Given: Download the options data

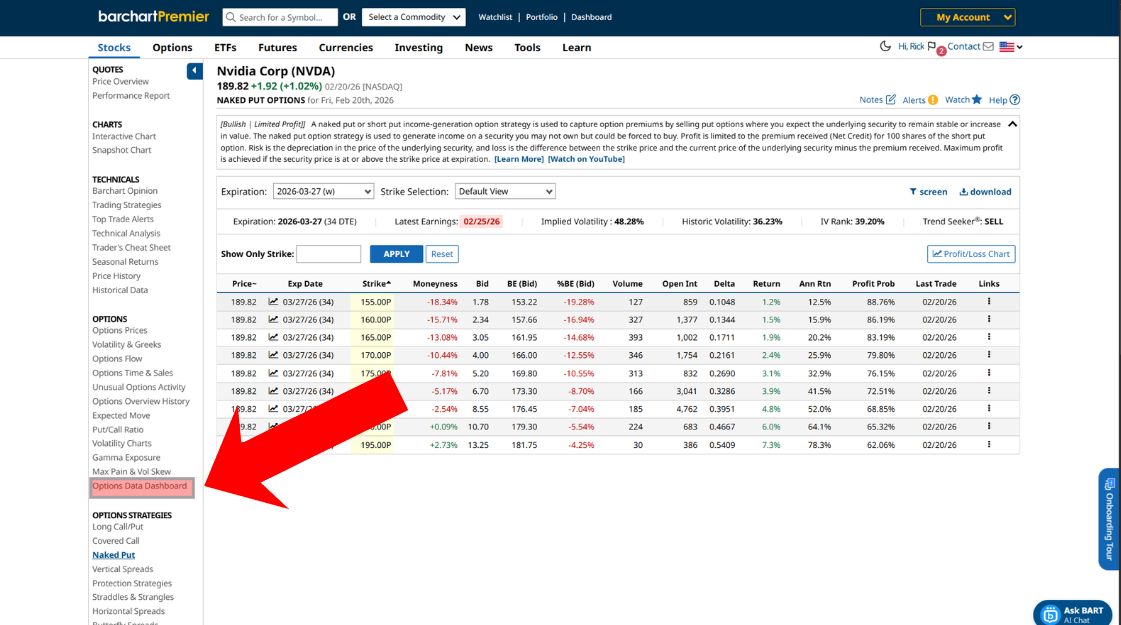Looking at the screenshot, I should 985,192.
